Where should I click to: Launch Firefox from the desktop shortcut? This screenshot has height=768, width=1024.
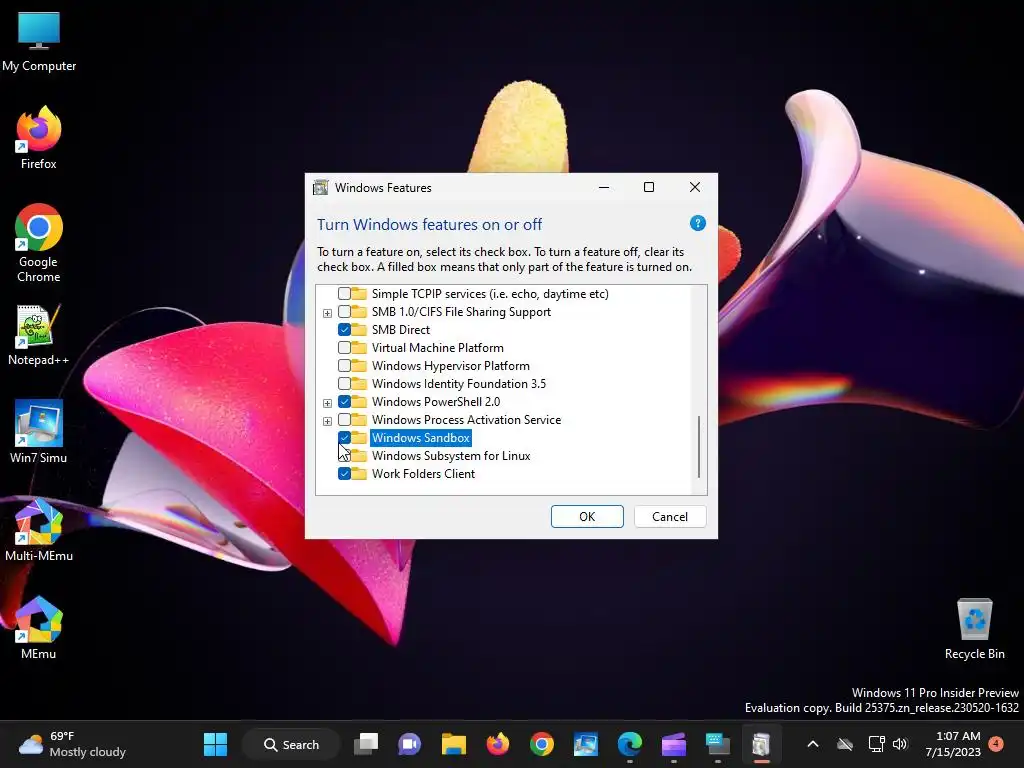[x=39, y=138]
